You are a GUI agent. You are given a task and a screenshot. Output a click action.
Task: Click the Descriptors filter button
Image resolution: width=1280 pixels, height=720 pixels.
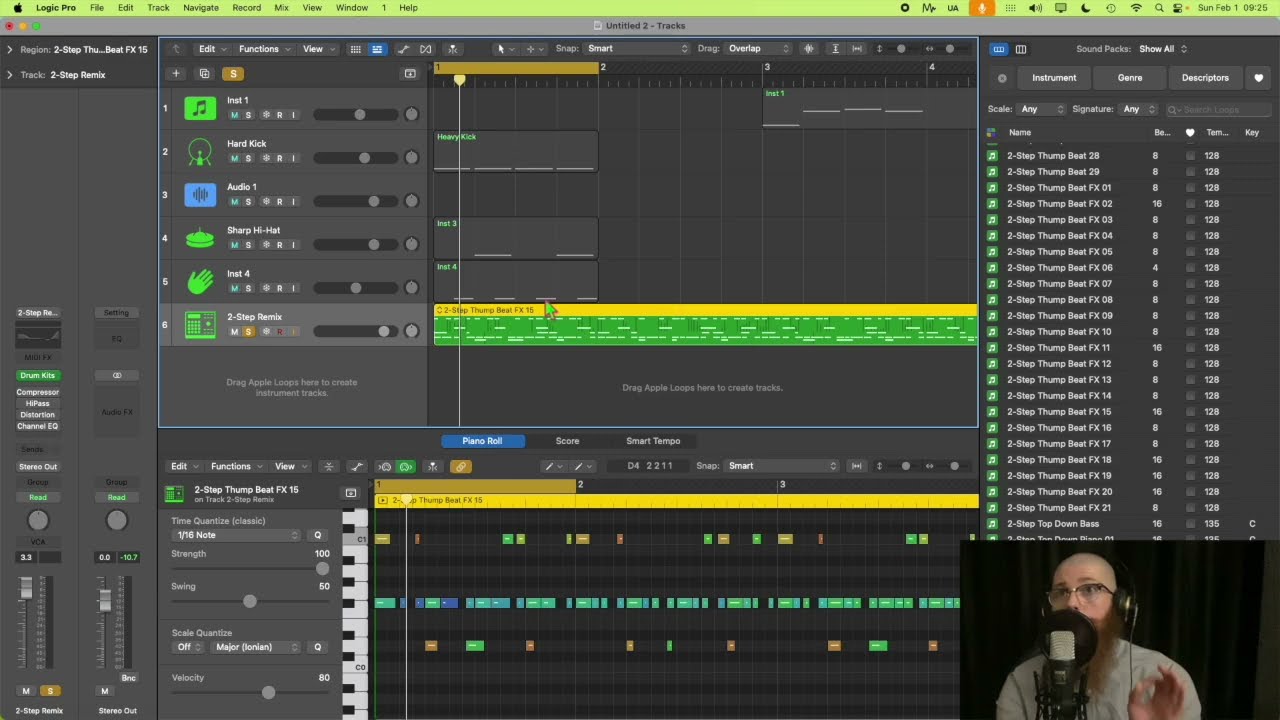(1205, 78)
